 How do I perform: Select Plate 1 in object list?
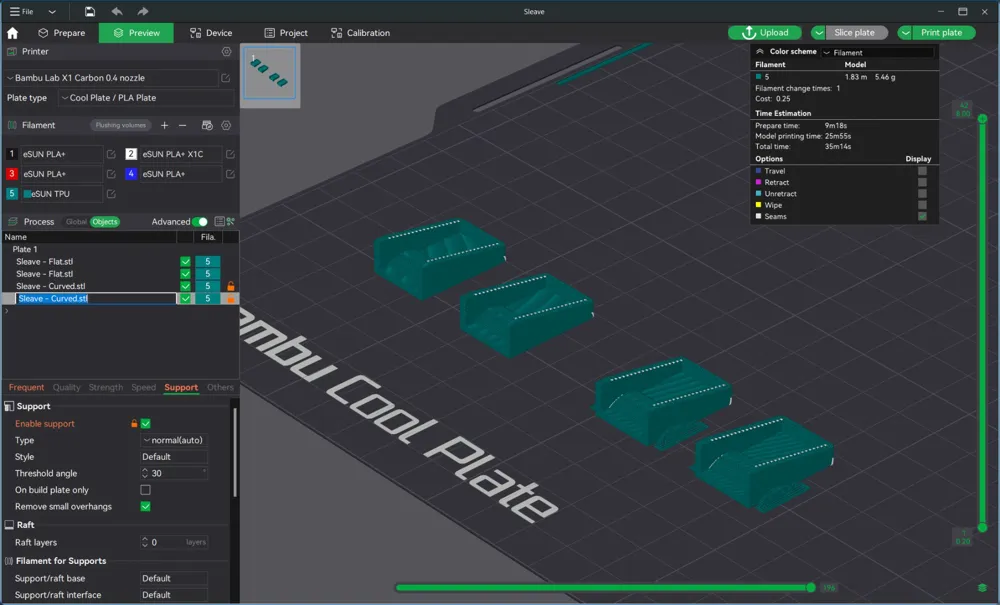click(26, 249)
